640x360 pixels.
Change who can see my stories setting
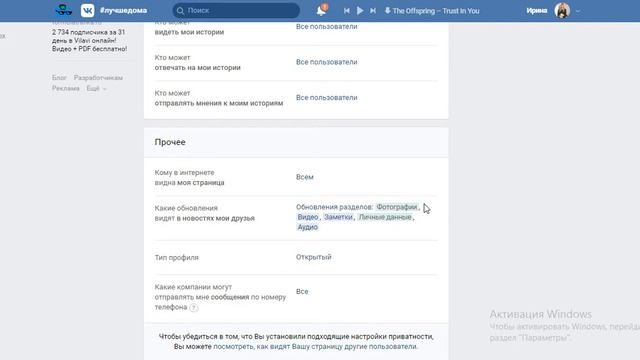(327, 27)
